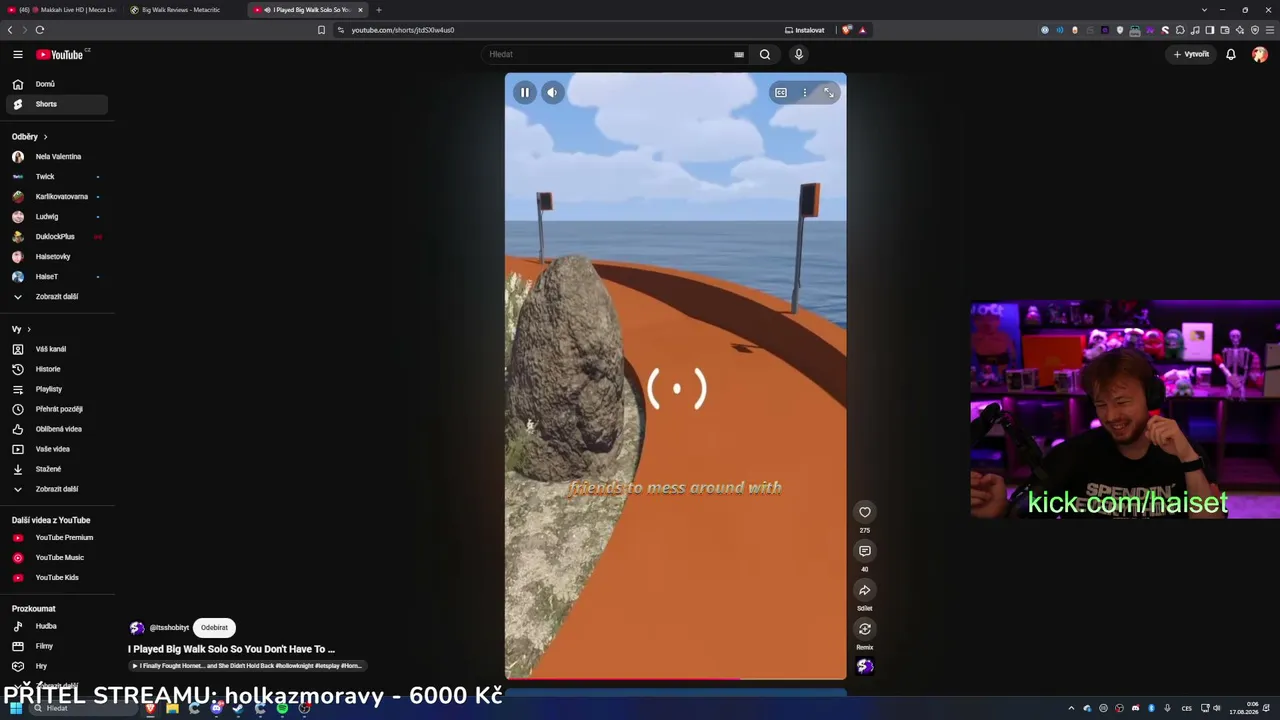This screenshot has width=1280, height=720.
Task: Open Váš kanál
Action: coord(57,349)
